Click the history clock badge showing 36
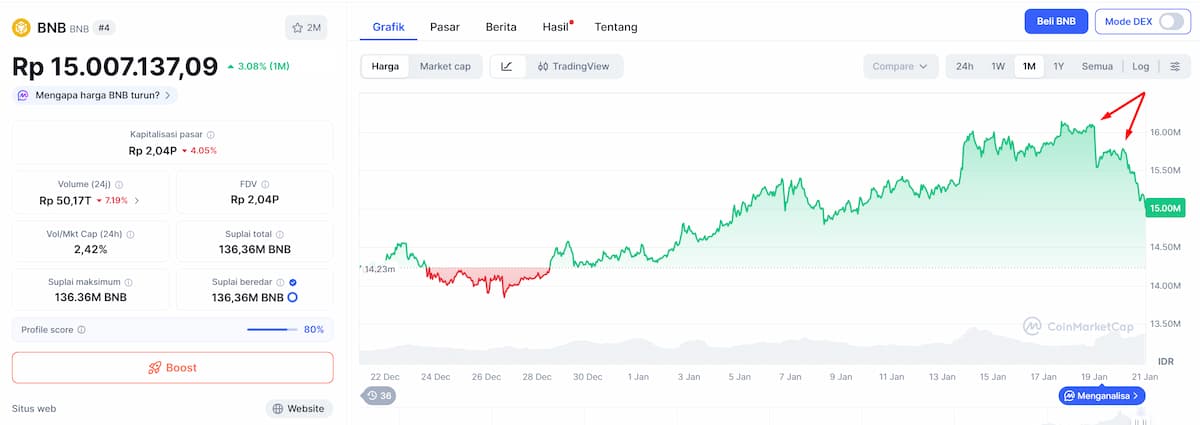The height and width of the screenshot is (425, 1200). [379, 396]
